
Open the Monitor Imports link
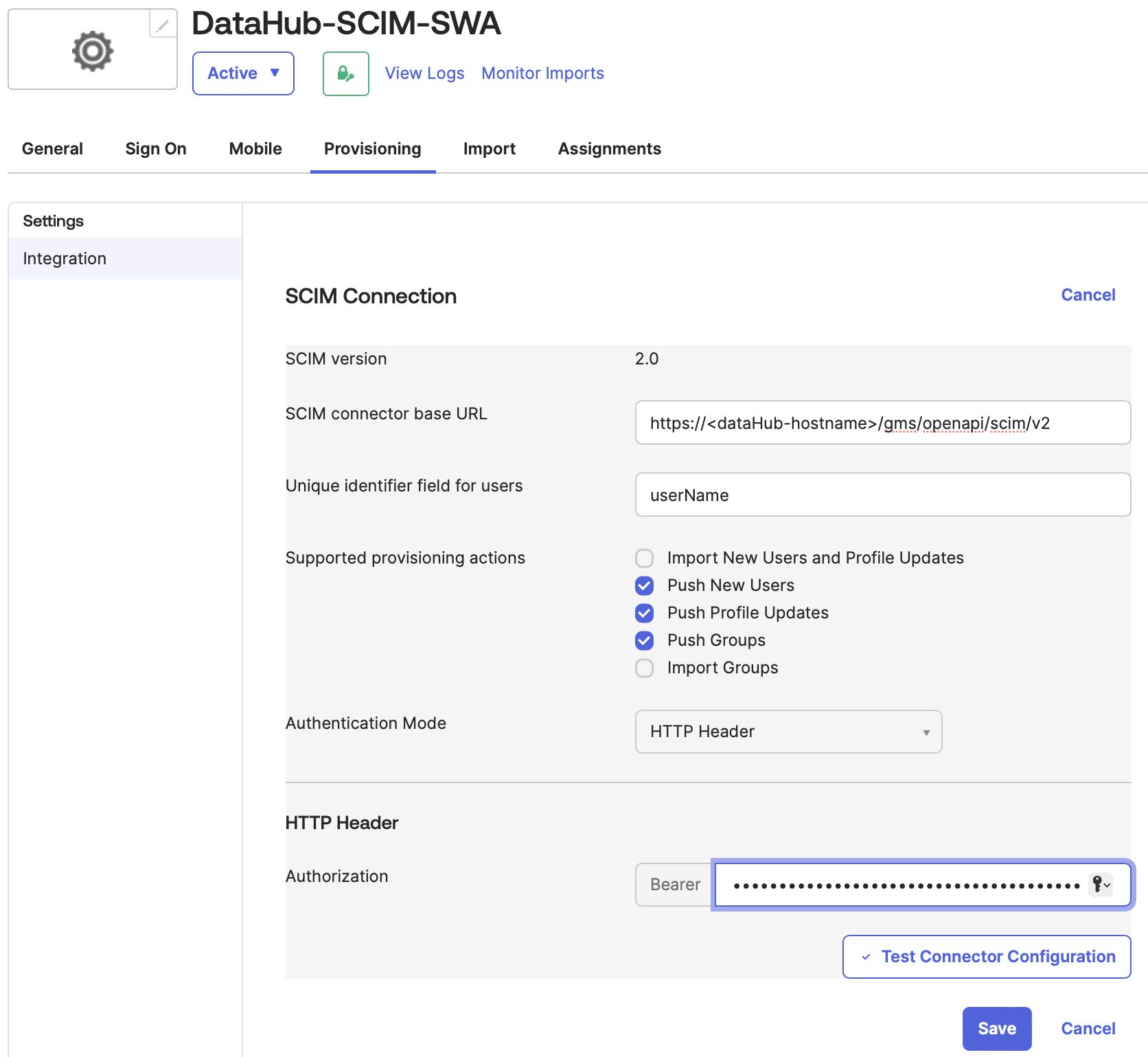(x=542, y=73)
